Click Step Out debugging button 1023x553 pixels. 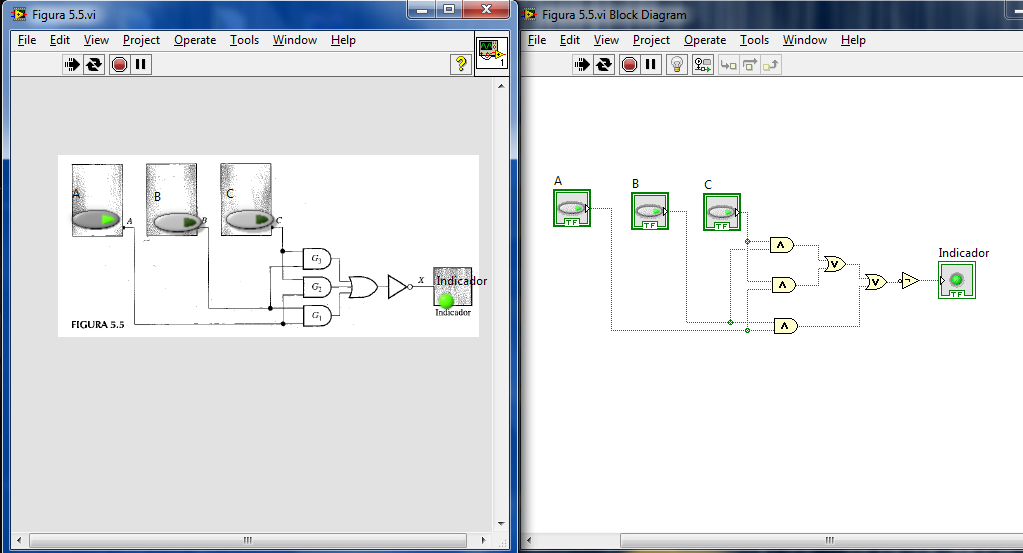[x=771, y=65]
